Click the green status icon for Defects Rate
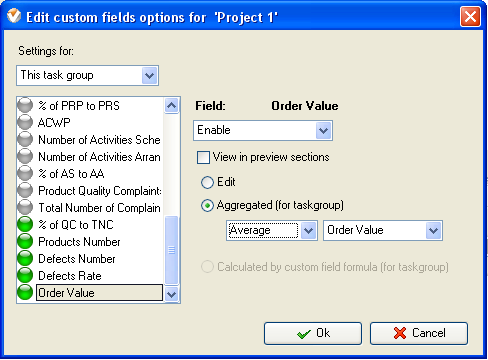 (25, 275)
